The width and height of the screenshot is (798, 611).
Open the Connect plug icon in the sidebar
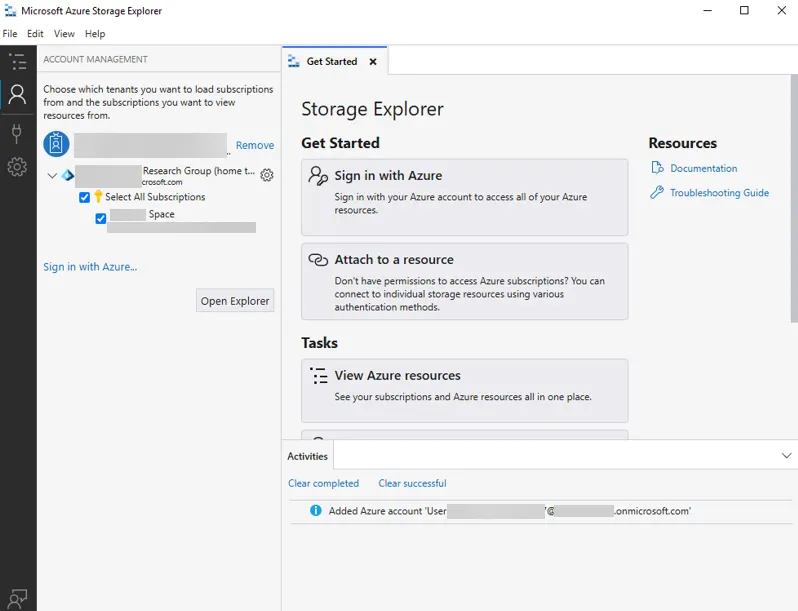pos(17,132)
